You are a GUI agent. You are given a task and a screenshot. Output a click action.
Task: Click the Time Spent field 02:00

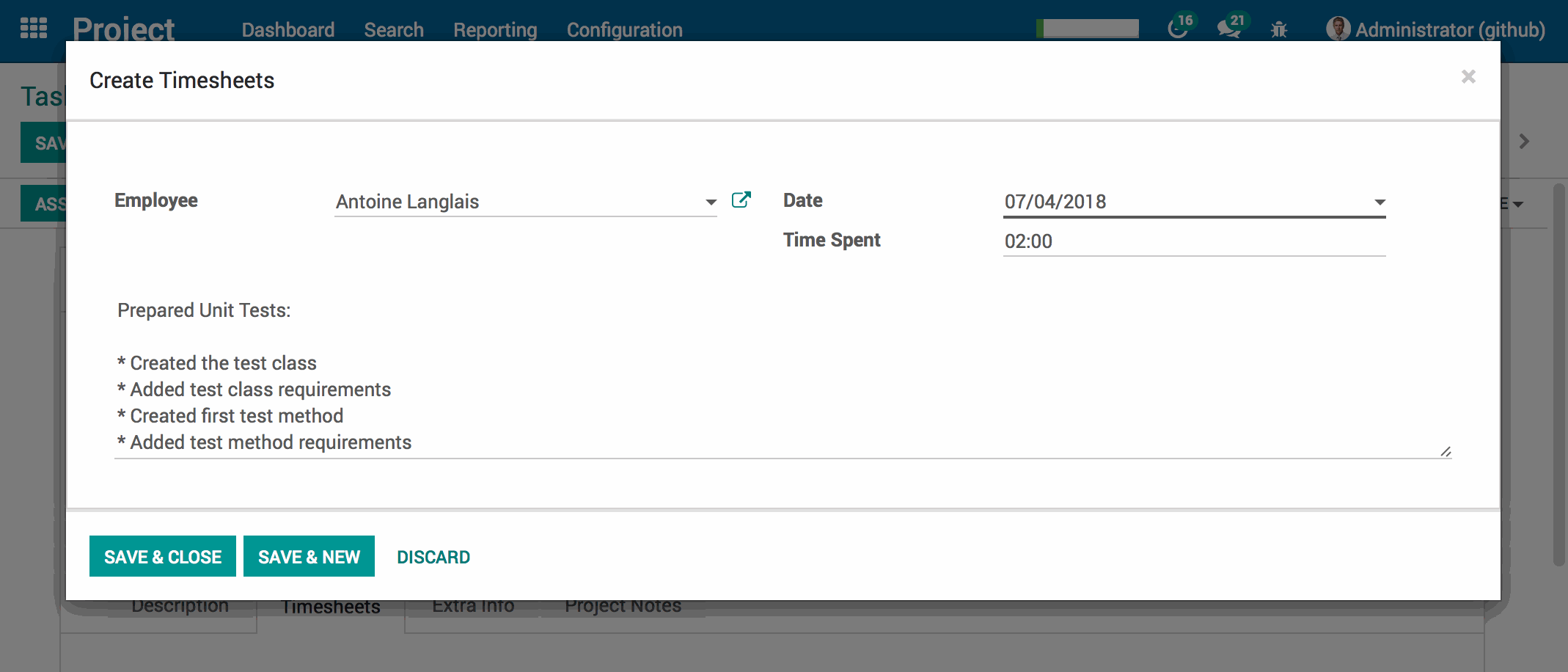click(1195, 241)
